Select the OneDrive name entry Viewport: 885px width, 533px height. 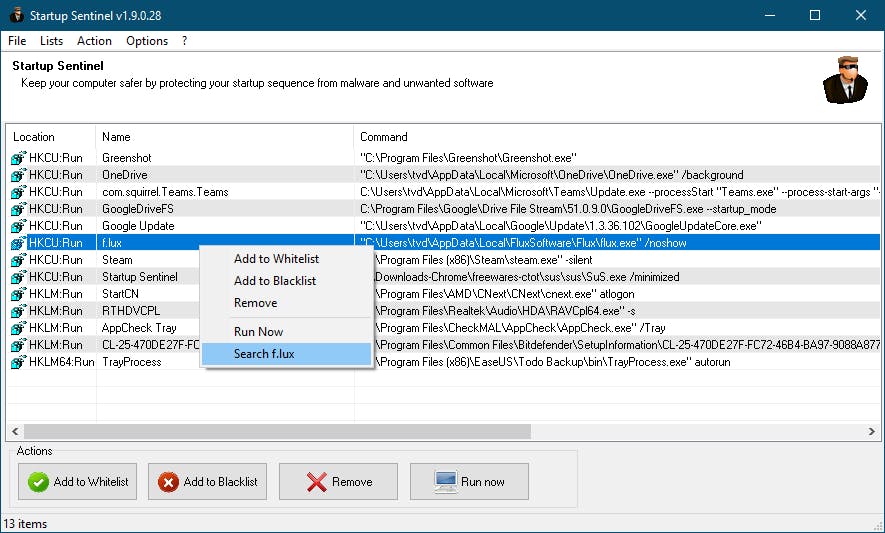click(x=124, y=175)
